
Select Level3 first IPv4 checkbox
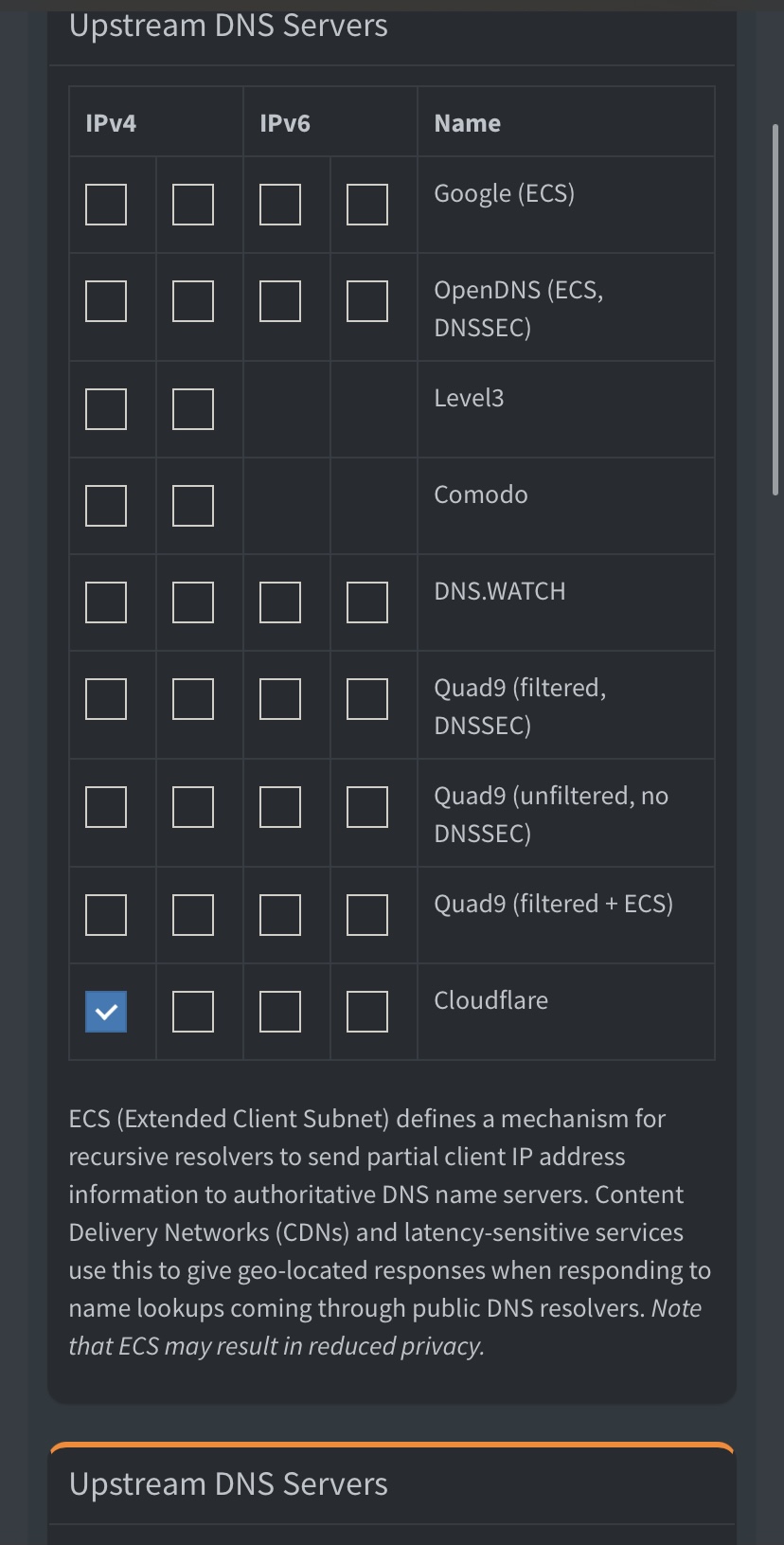click(106, 409)
